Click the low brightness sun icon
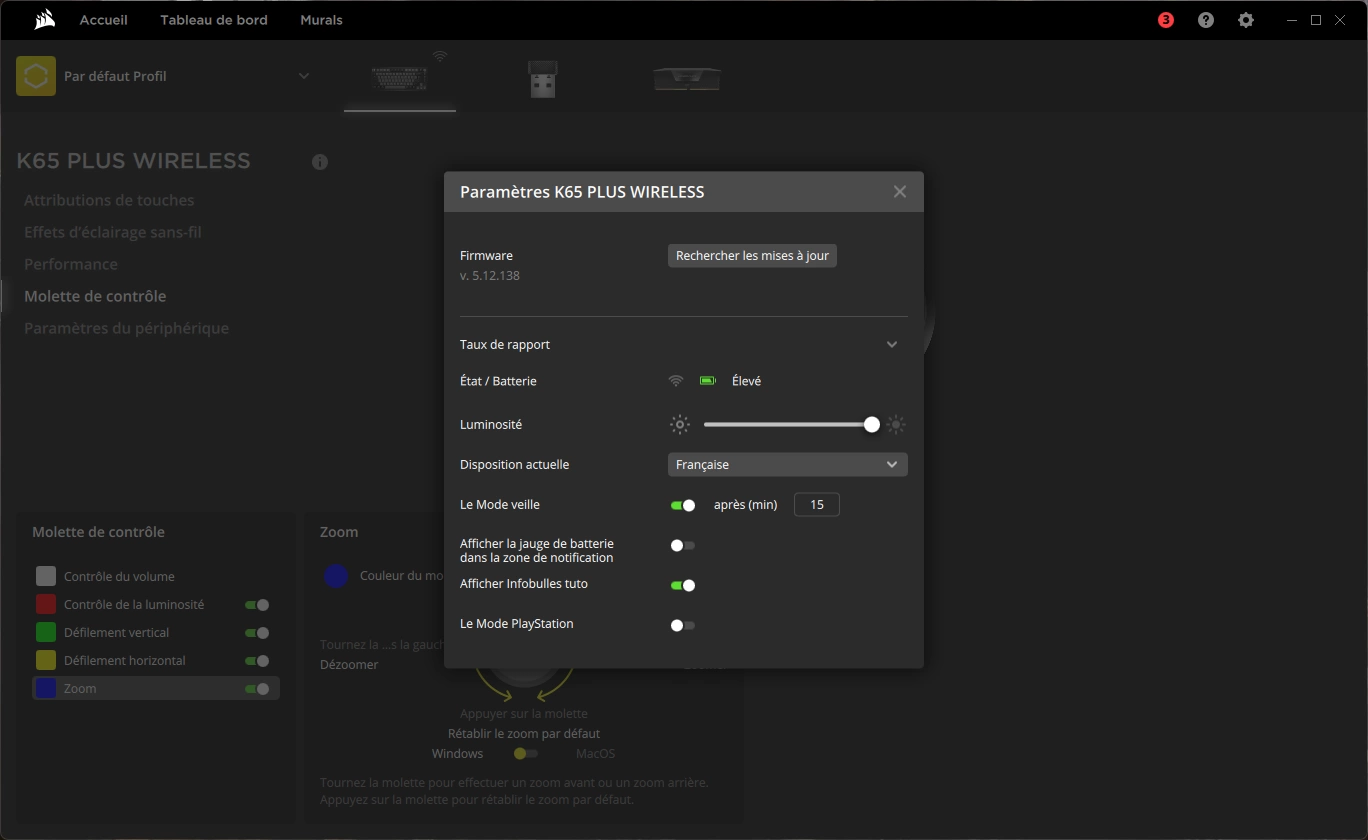This screenshot has height=840, width=1368. pyautogui.click(x=680, y=425)
